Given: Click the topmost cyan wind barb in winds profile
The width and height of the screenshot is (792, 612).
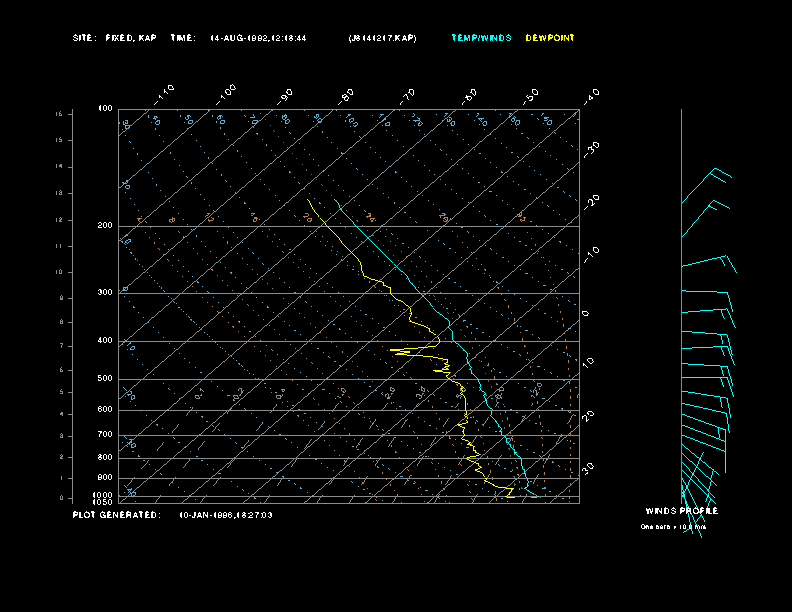Looking at the screenshot, I should 706,185.
